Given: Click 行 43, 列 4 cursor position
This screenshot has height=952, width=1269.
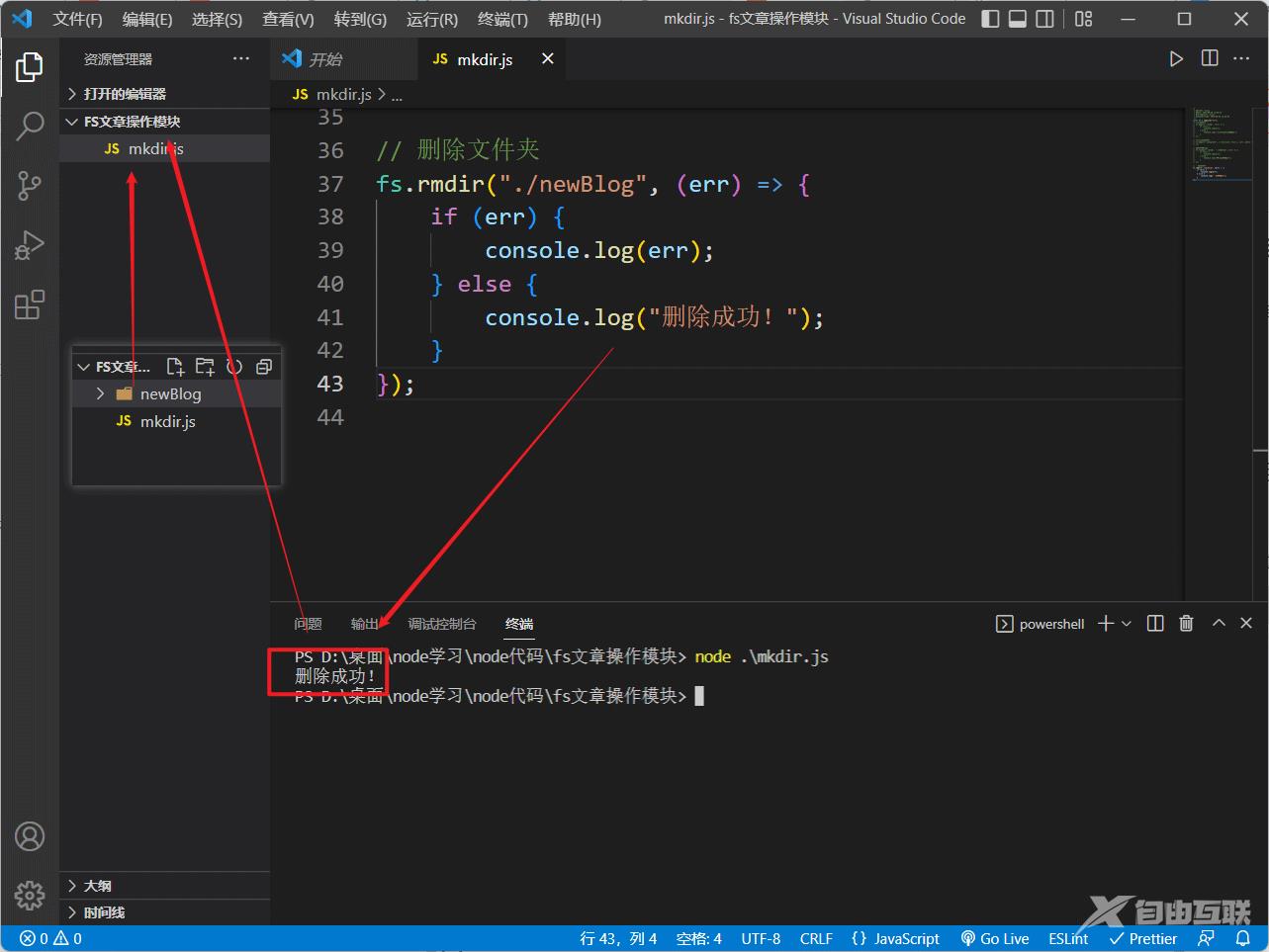Looking at the screenshot, I should (x=618, y=939).
